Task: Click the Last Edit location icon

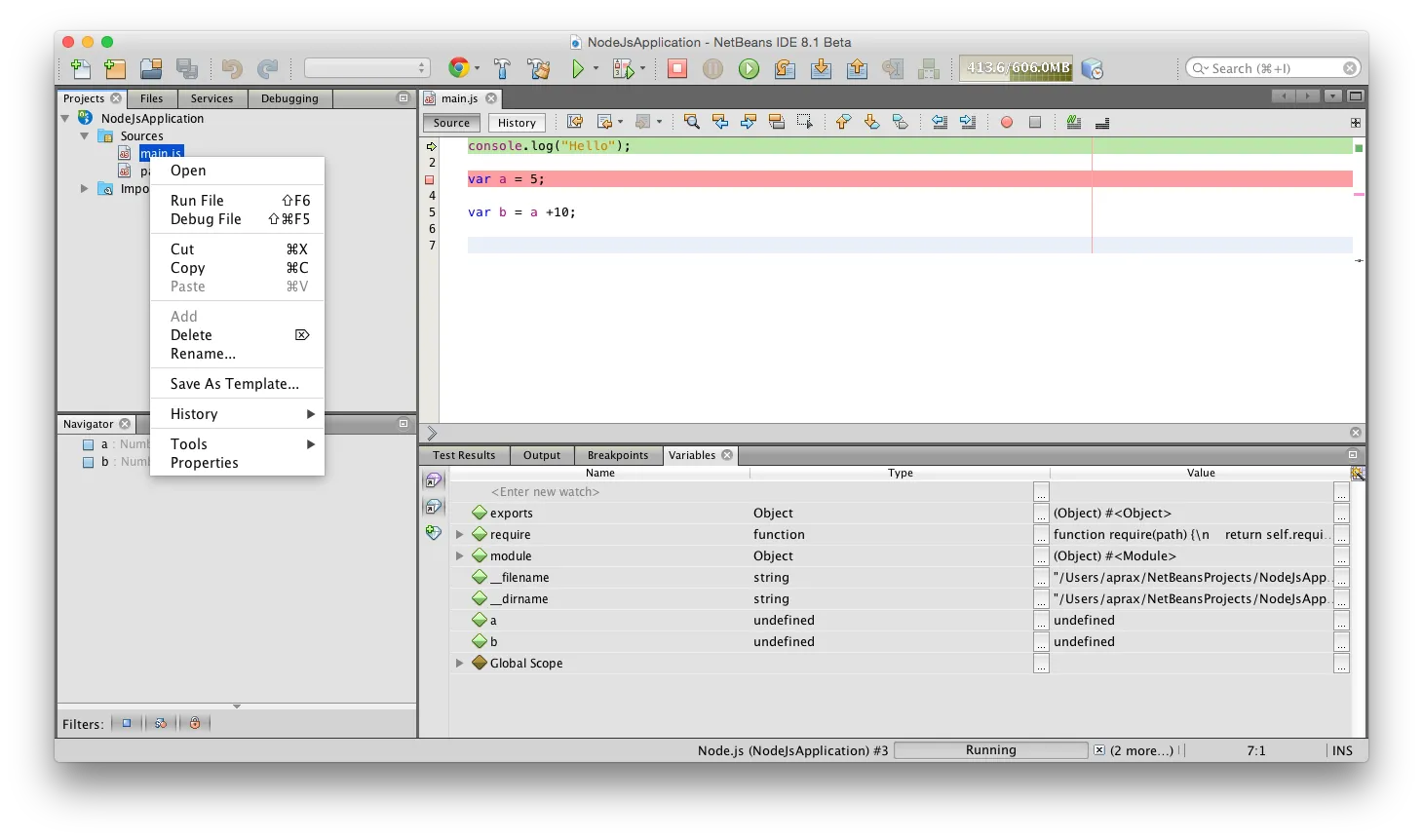Action: 575,122
